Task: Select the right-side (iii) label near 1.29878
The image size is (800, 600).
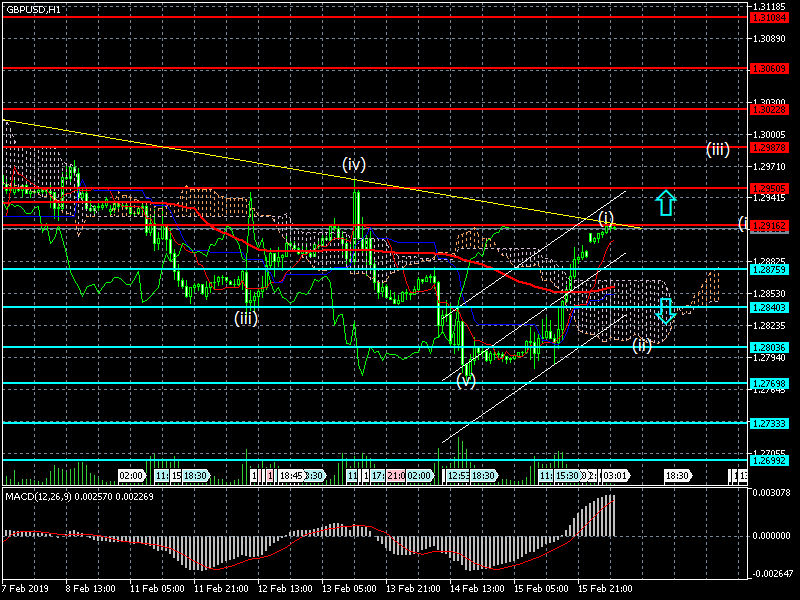Action: (717, 150)
